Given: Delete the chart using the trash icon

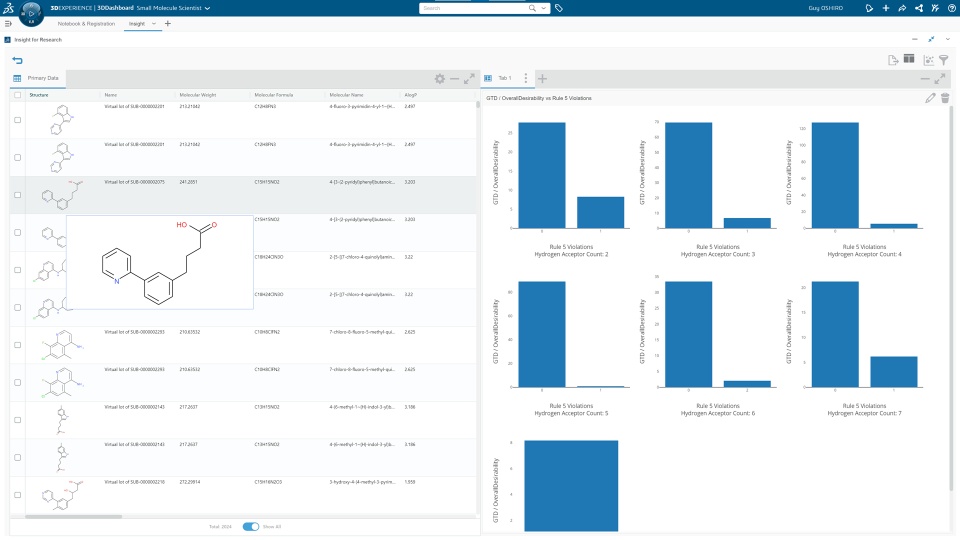Looking at the screenshot, I should [x=945, y=98].
